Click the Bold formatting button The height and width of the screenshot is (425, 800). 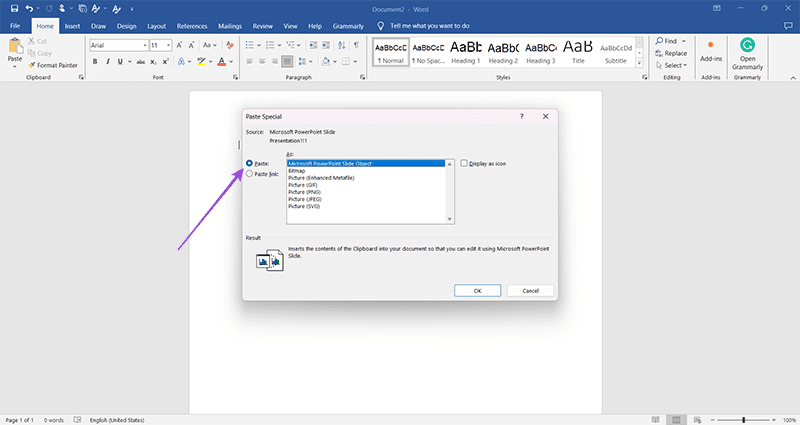[x=95, y=61]
